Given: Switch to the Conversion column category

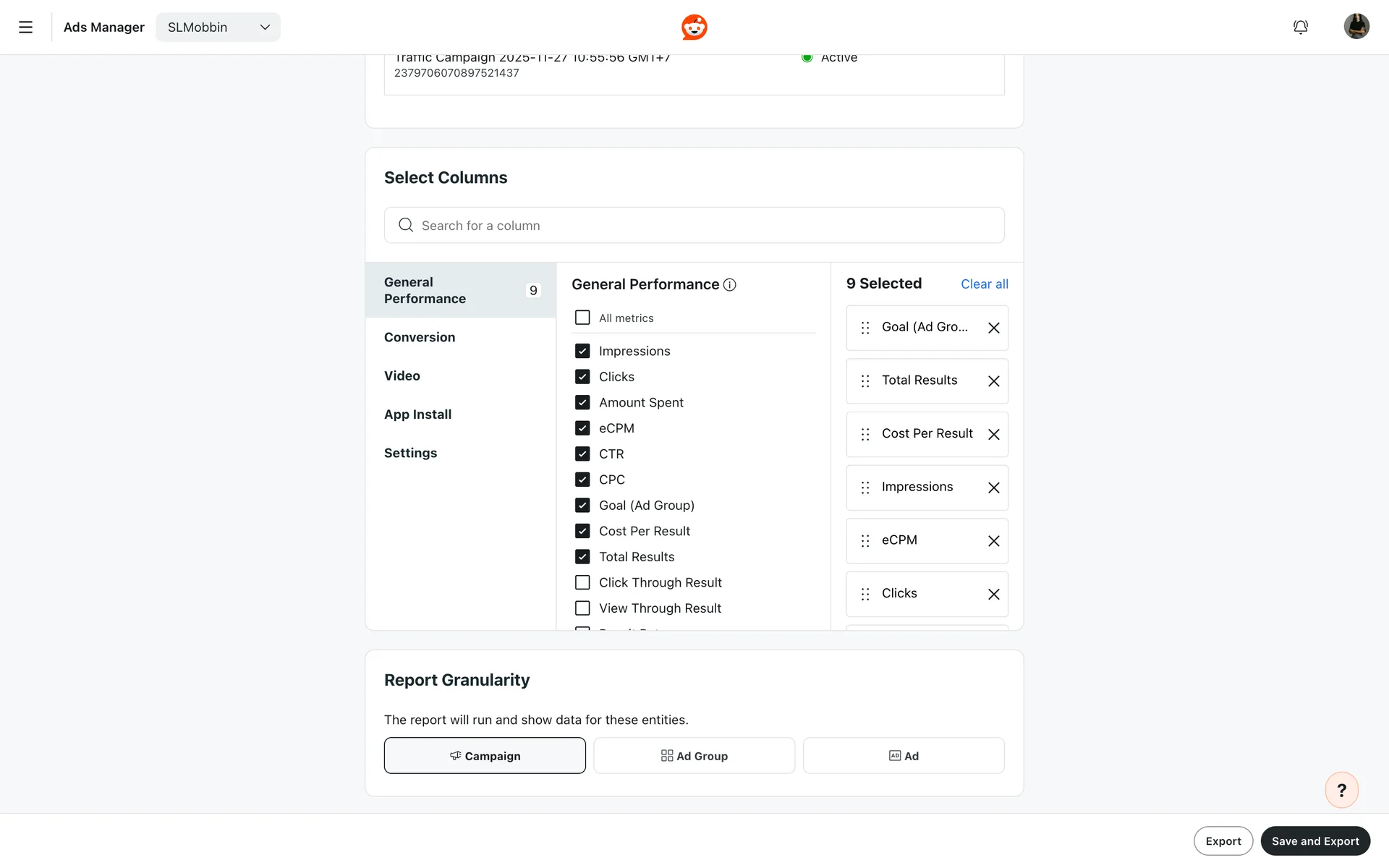Looking at the screenshot, I should [420, 337].
